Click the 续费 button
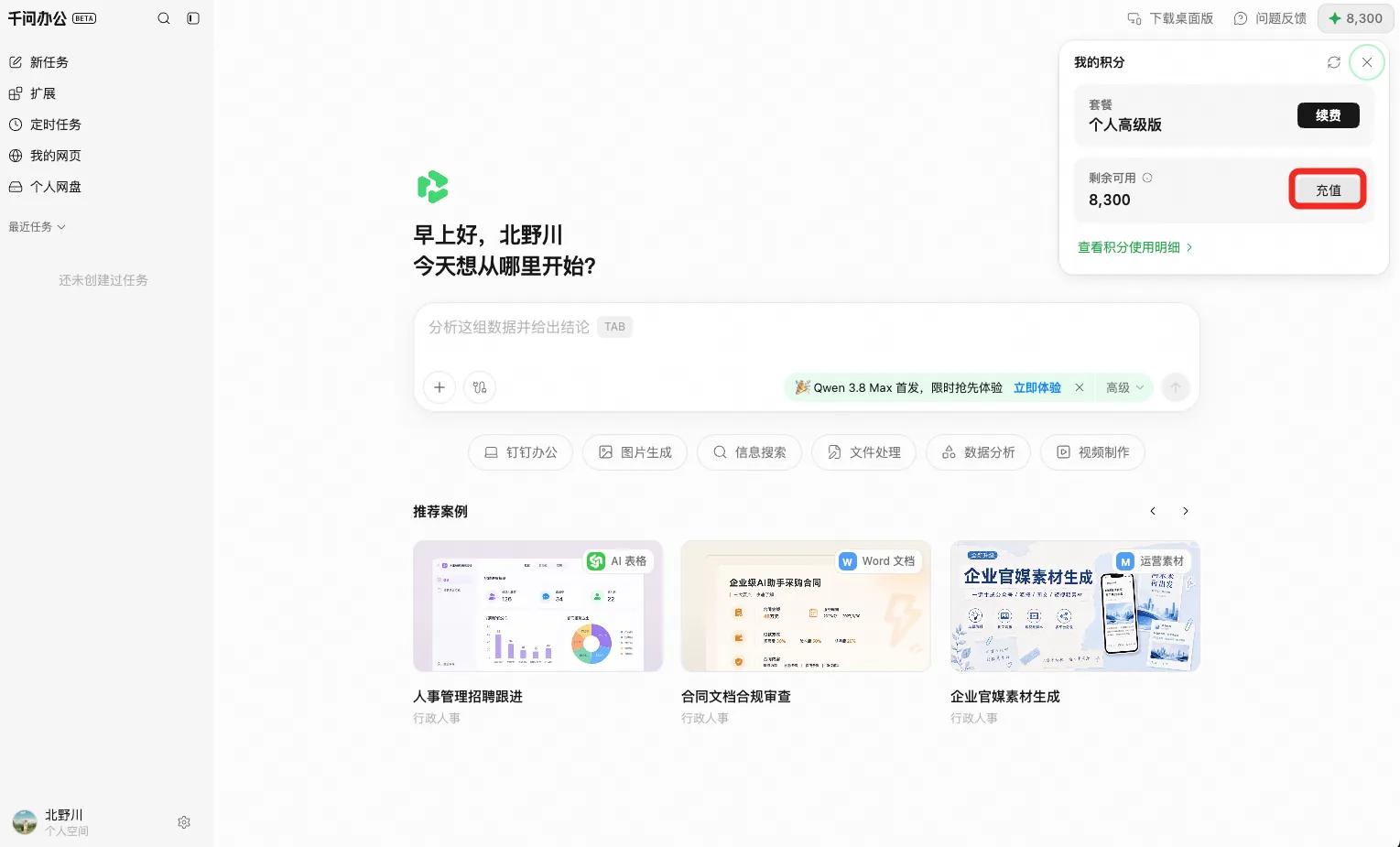 click(1329, 115)
